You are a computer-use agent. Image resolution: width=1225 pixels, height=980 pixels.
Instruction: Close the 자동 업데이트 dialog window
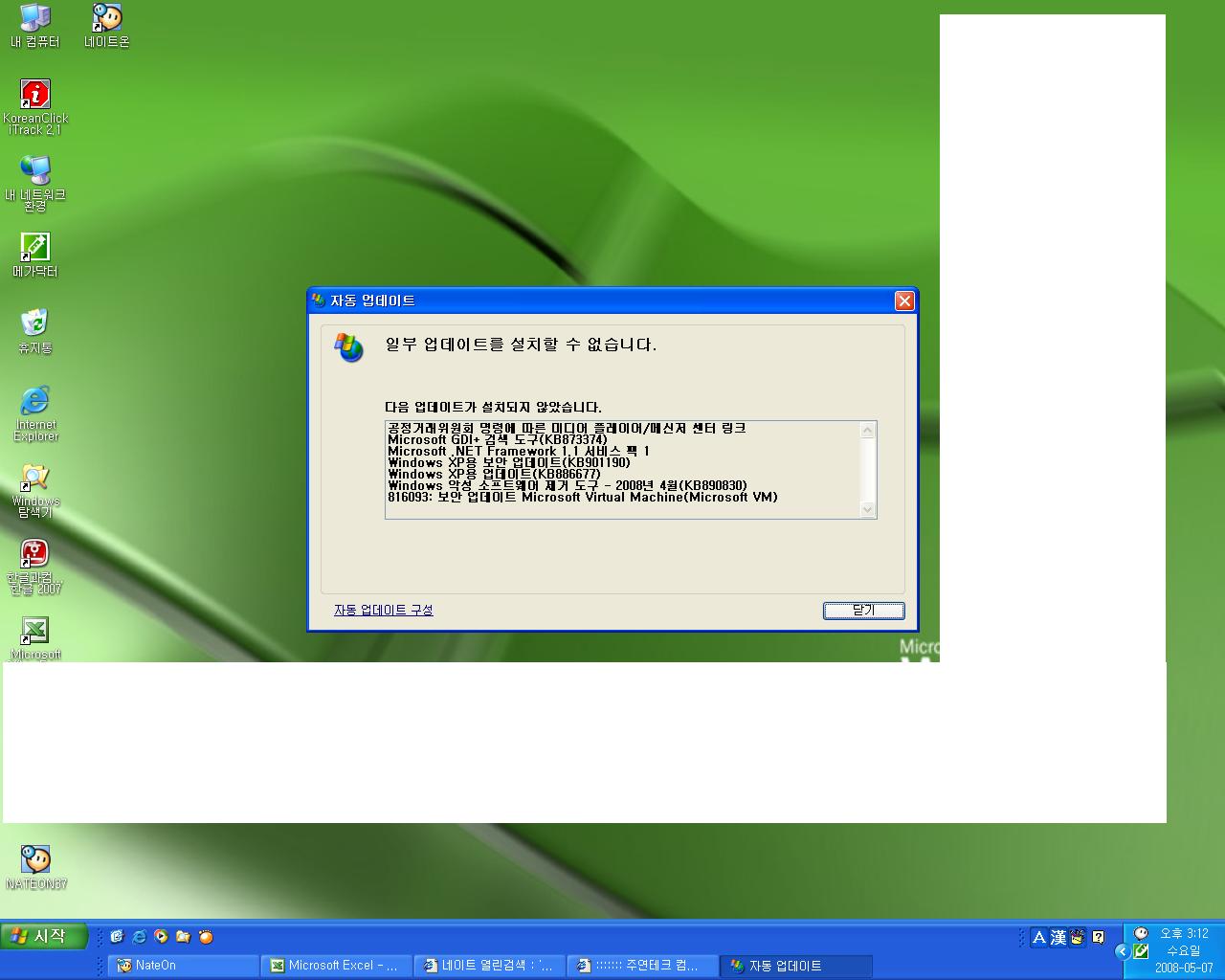pos(904,301)
